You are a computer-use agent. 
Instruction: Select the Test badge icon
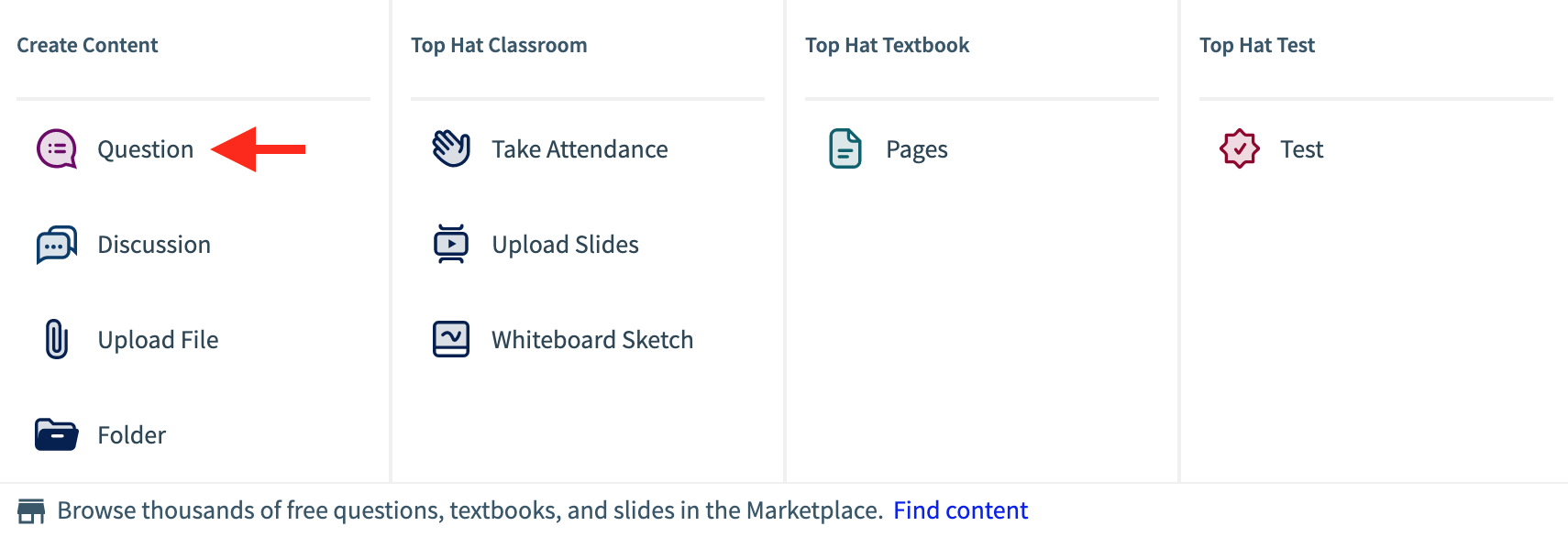pos(1239,148)
